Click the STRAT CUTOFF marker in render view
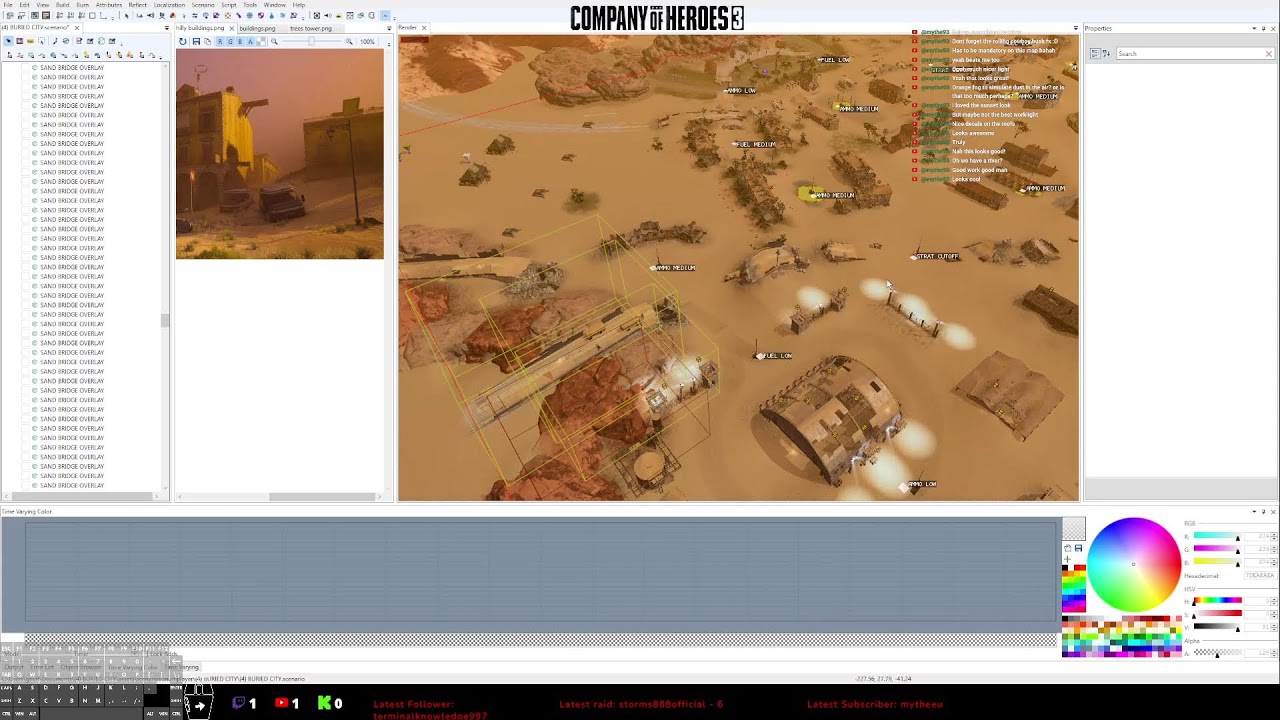This screenshot has width=1280, height=720. pos(936,256)
